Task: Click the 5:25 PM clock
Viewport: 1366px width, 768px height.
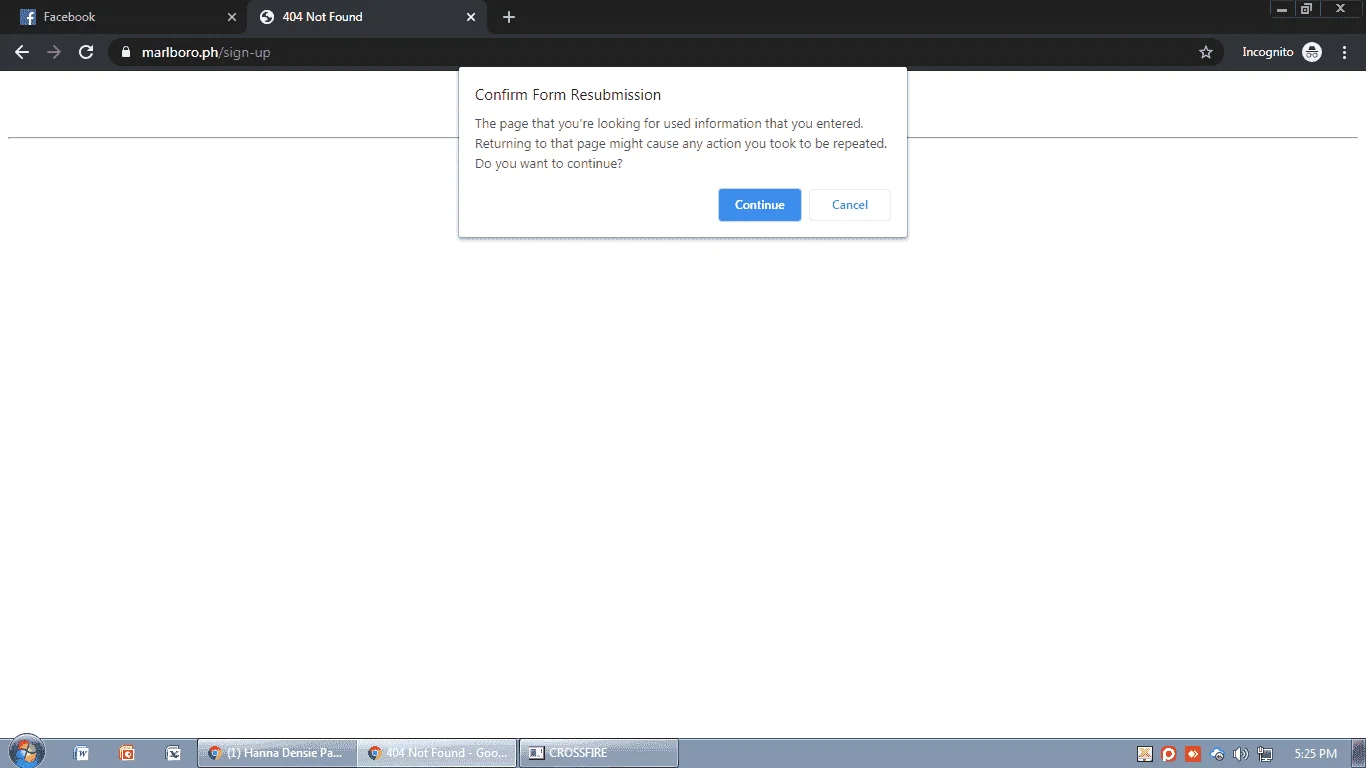Action: click(1315, 753)
